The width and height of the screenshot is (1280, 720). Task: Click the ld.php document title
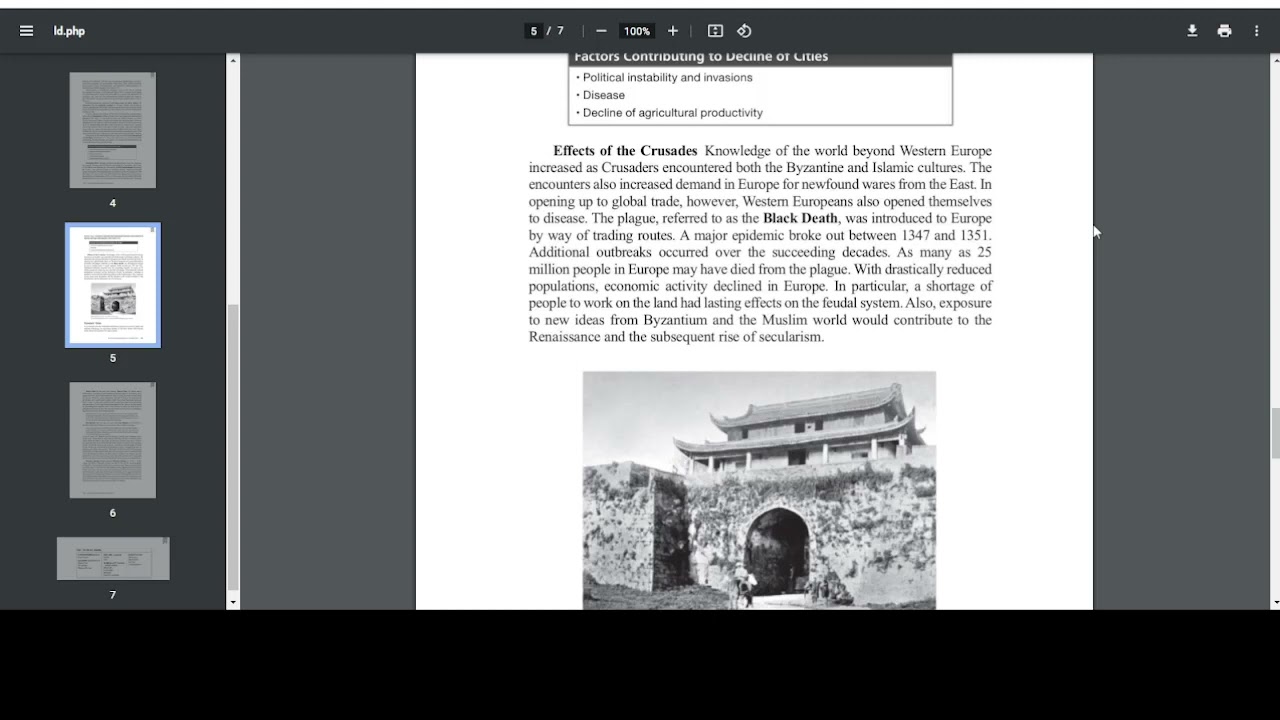click(69, 31)
